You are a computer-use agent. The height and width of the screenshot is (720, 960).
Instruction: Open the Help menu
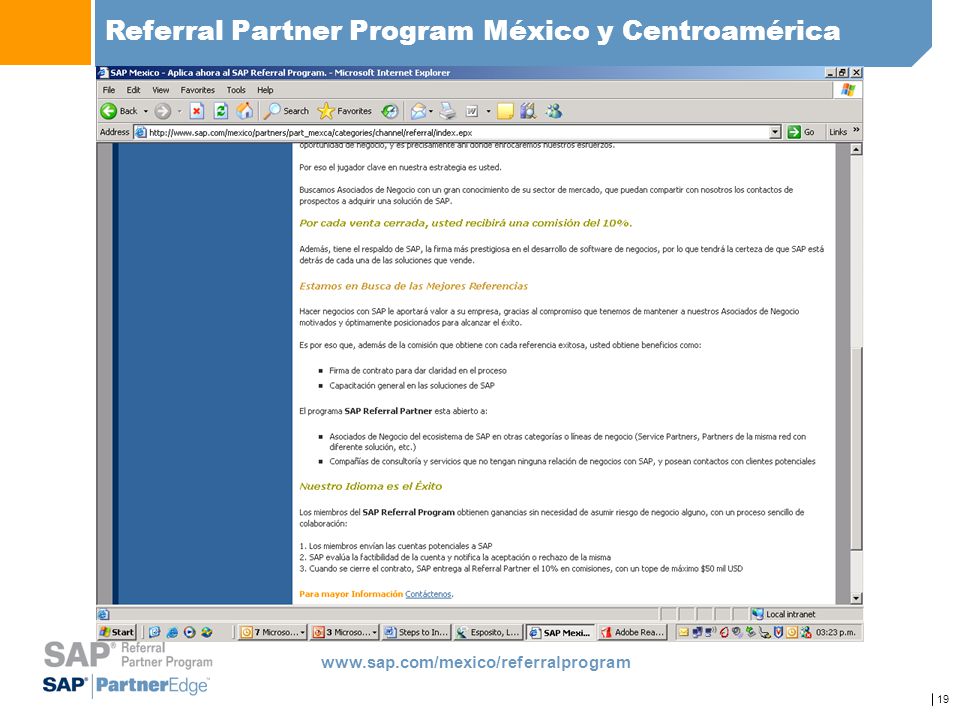pos(265,90)
